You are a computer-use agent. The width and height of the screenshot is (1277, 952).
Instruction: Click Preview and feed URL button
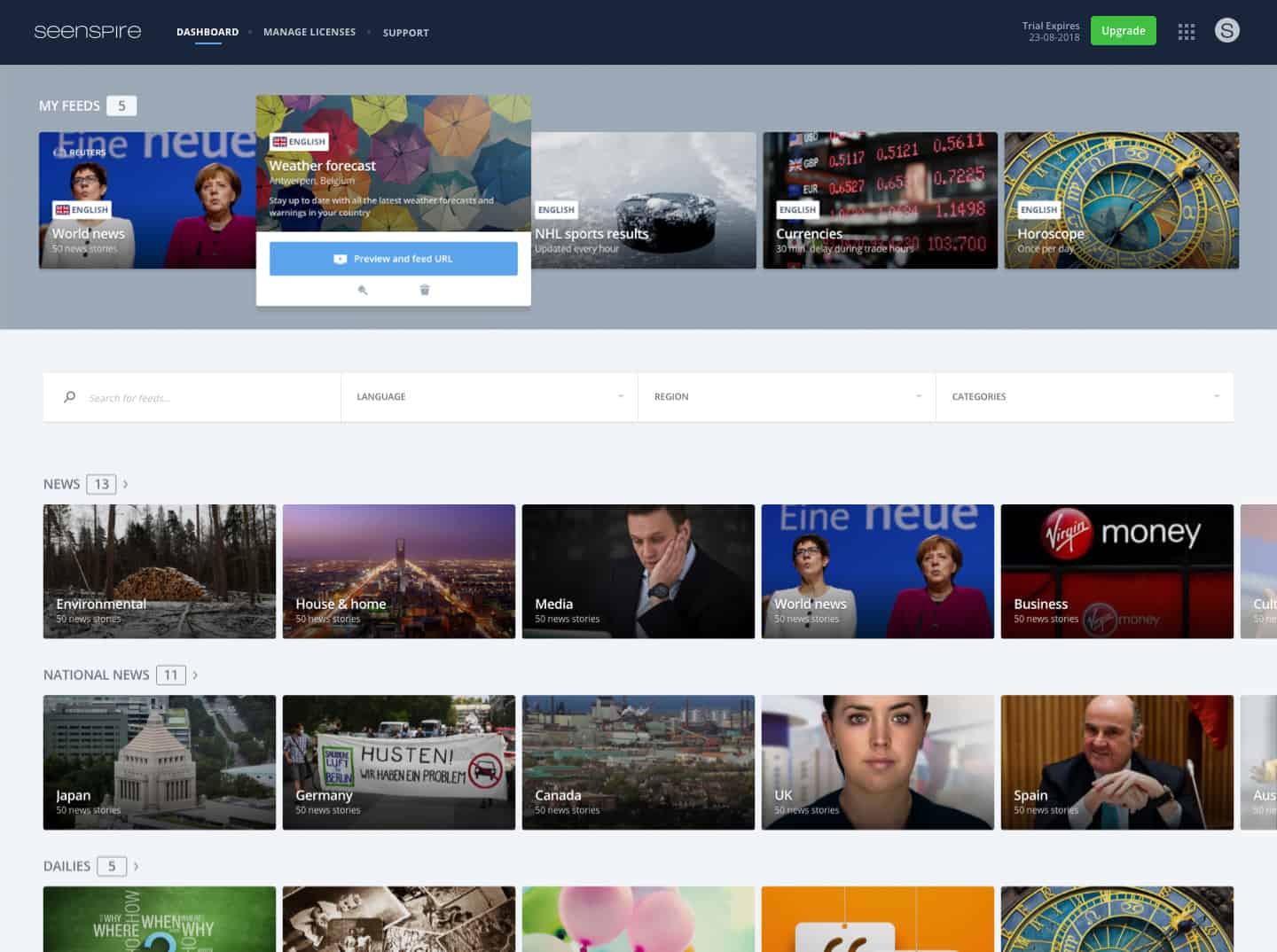coord(394,259)
